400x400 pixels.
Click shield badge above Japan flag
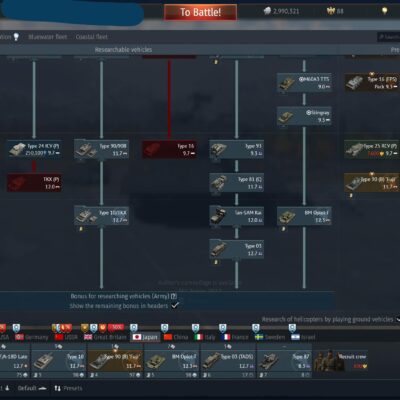133,328
